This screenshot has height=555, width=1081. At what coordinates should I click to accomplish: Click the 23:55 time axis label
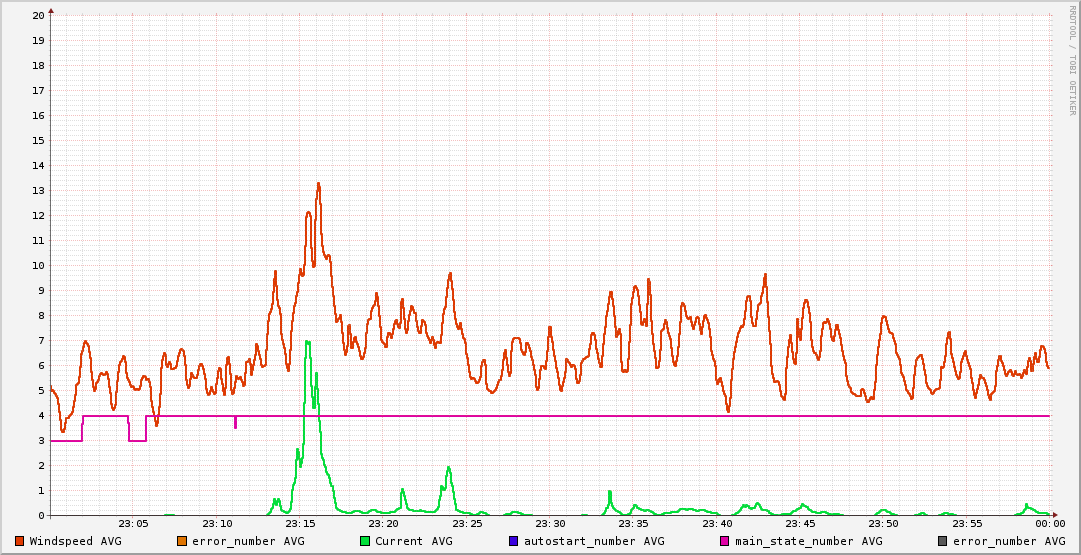[x=968, y=525]
